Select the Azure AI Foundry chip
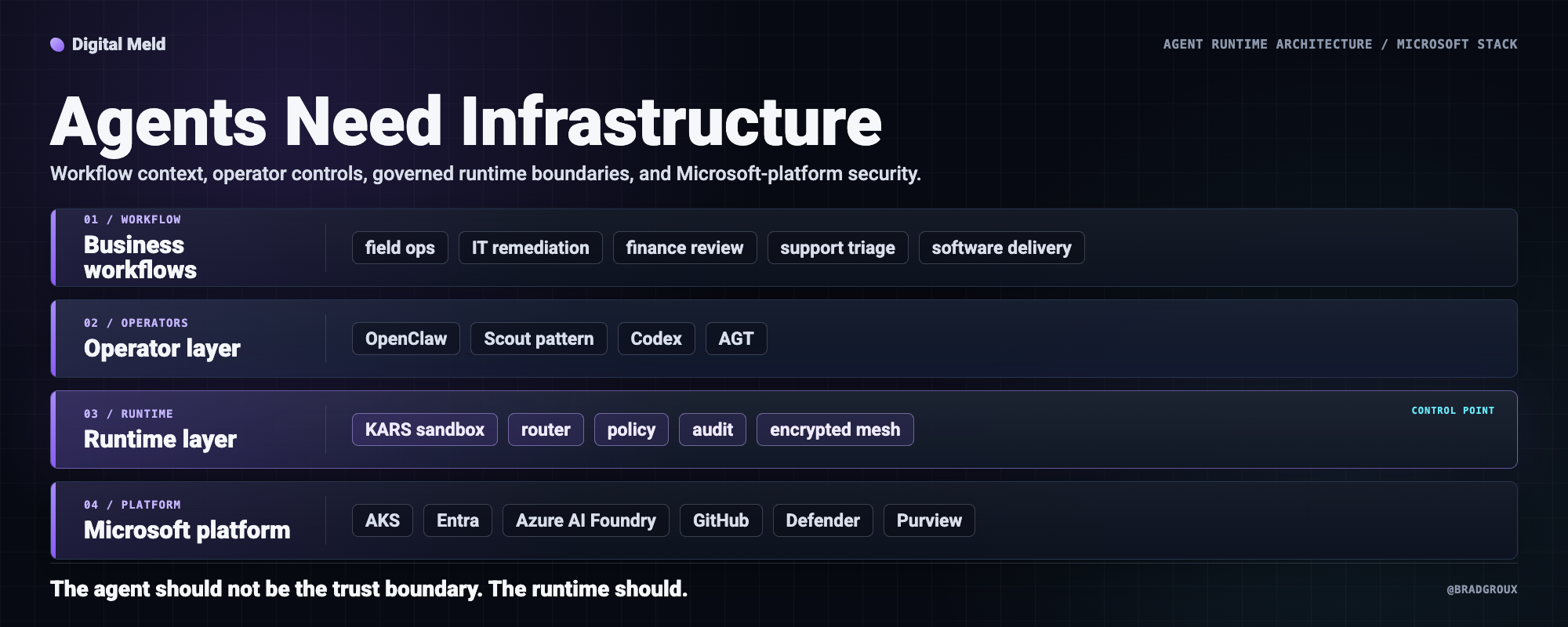This screenshot has width=1568, height=627. pyautogui.click(x=586, y=520)
